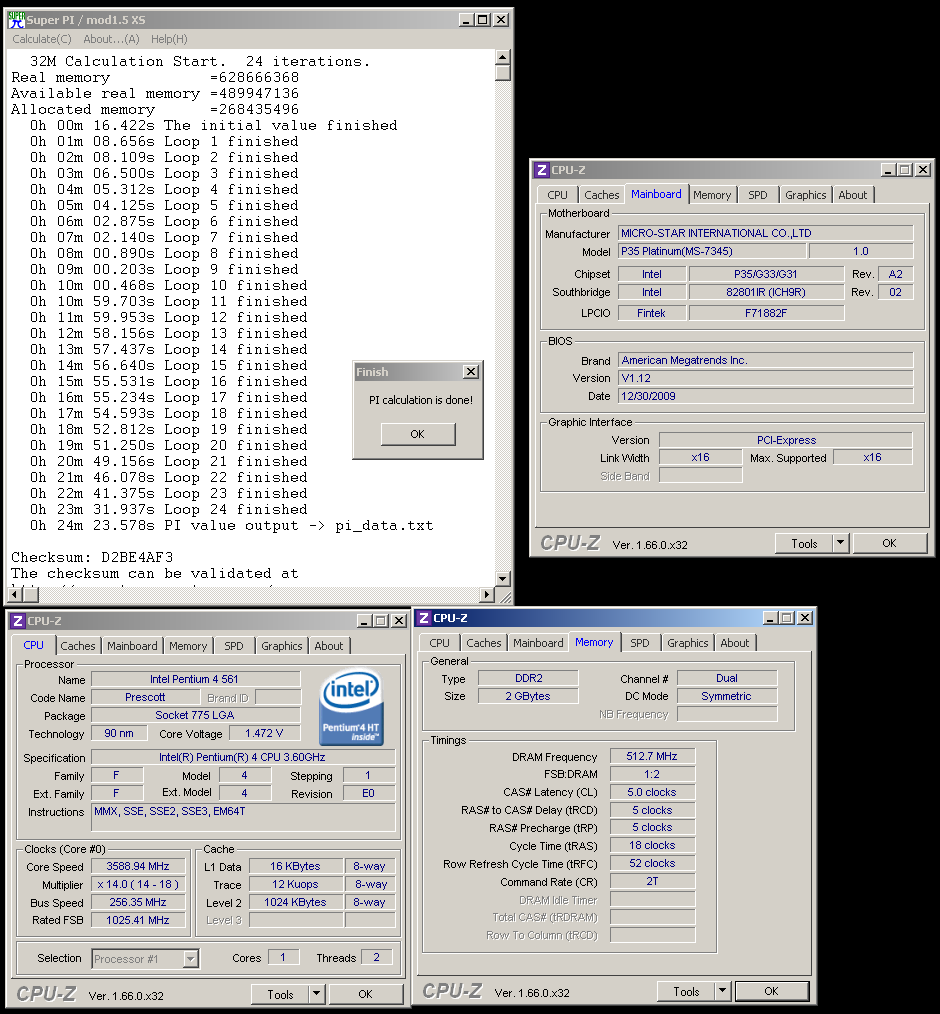
Task: Click the Super PI vertical scrollbar up arrow
Action: 503,57
